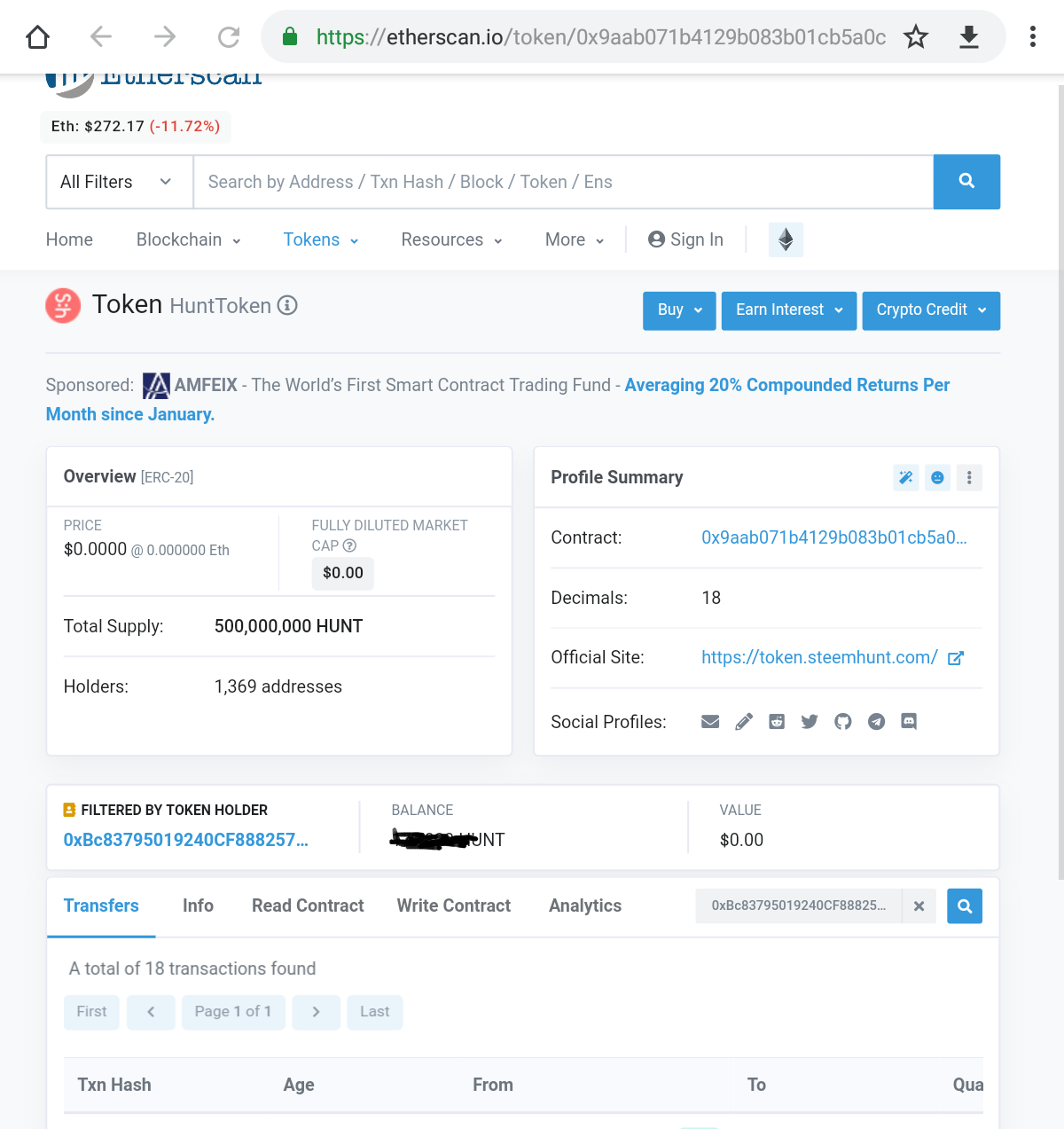The width and height of the screenshot is (1064, 1129).
Task: Click the Ethereum diamond icon
Action: point(786,239)
